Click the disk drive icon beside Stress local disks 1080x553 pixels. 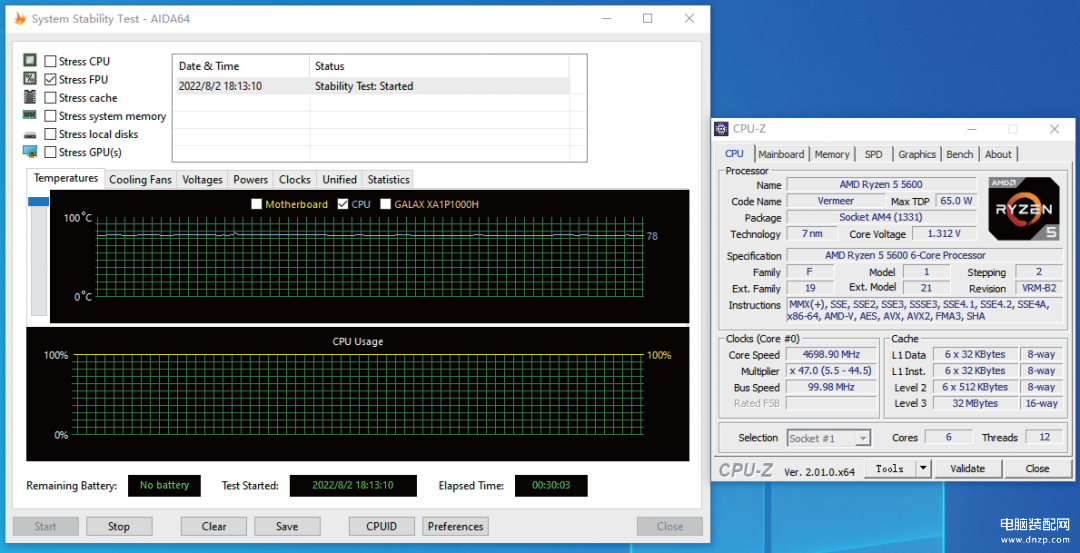click(30, 134)
